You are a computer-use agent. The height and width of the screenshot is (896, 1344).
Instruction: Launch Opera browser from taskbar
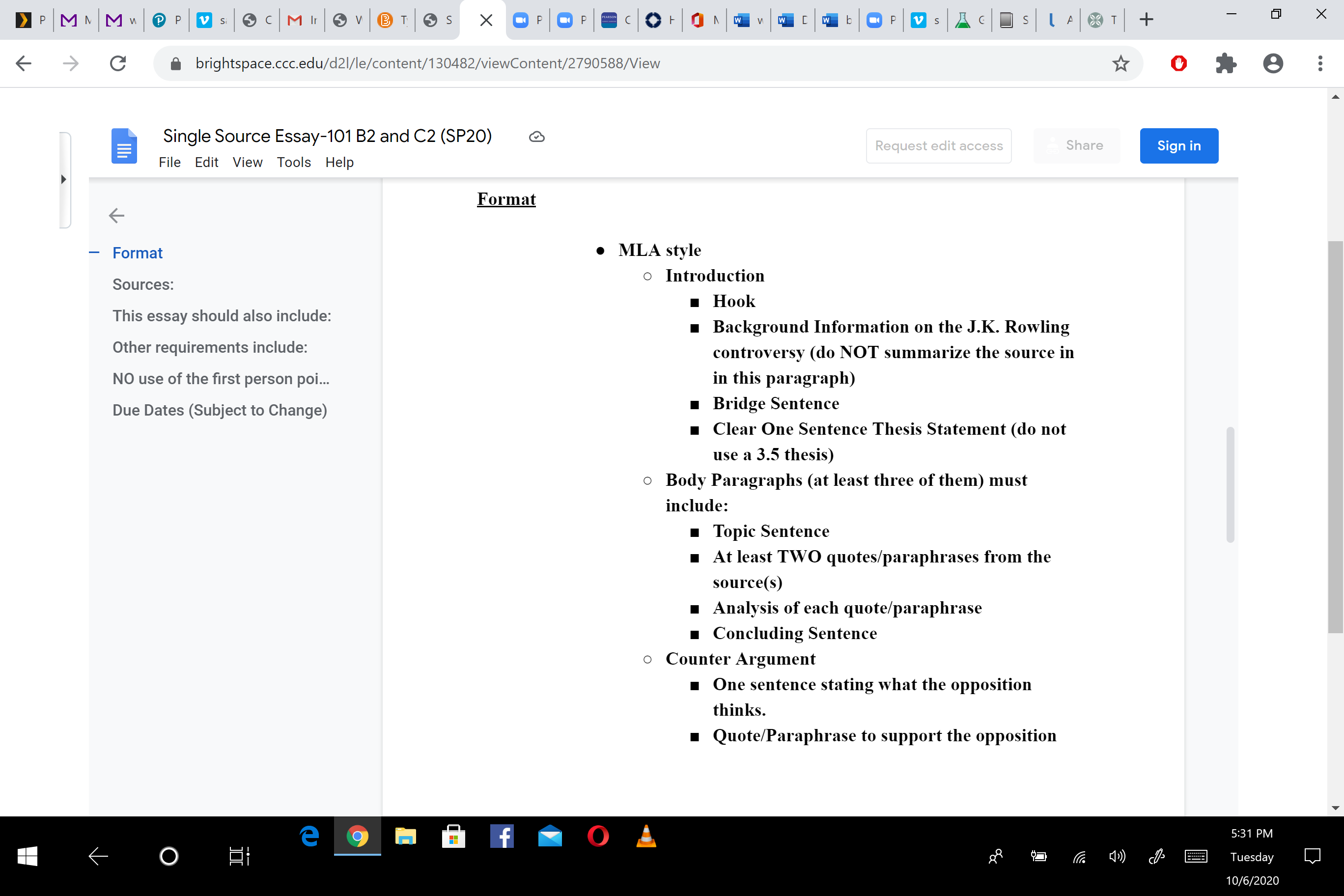point(598,837)
